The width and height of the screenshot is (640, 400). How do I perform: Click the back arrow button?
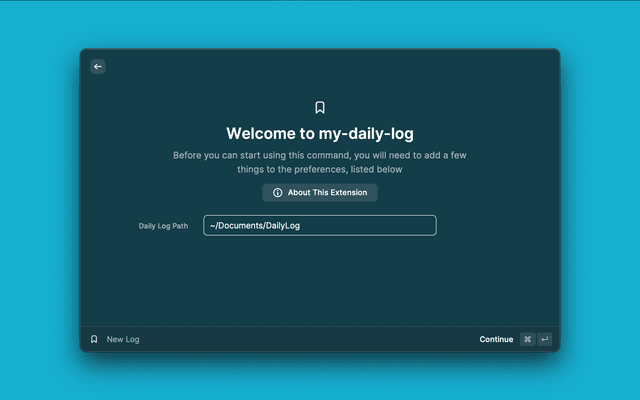(x=98, y=67)
